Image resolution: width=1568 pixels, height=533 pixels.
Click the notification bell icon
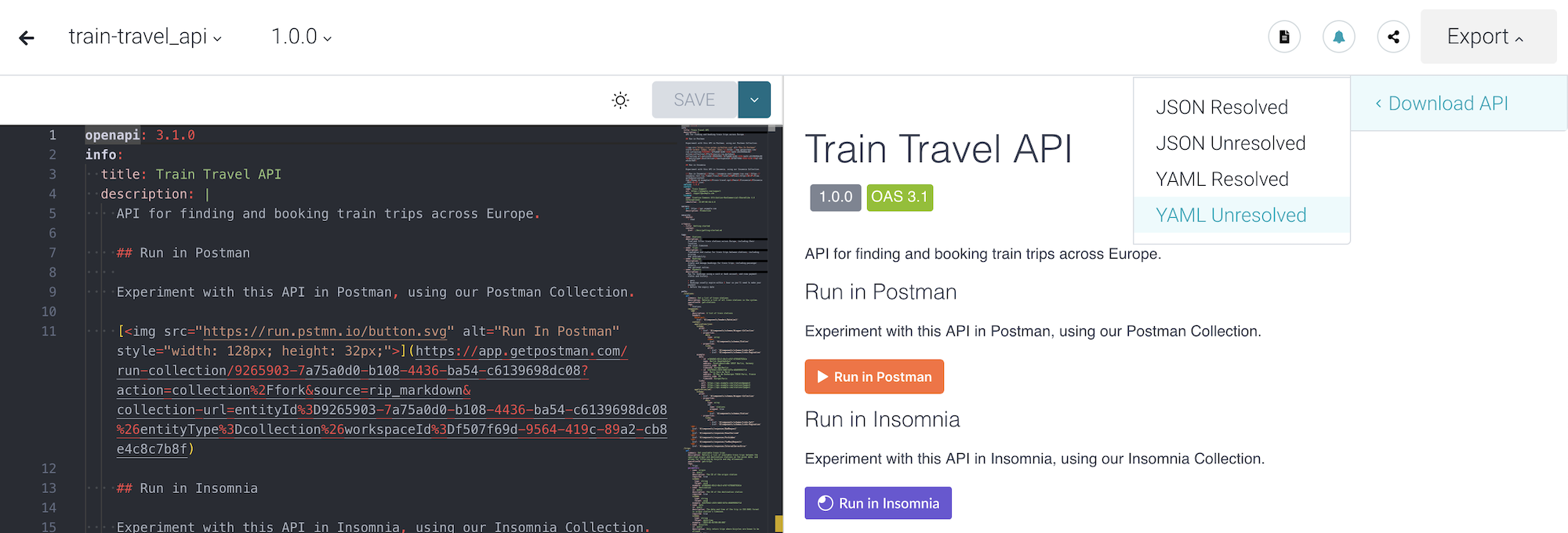click(1339, 37)
